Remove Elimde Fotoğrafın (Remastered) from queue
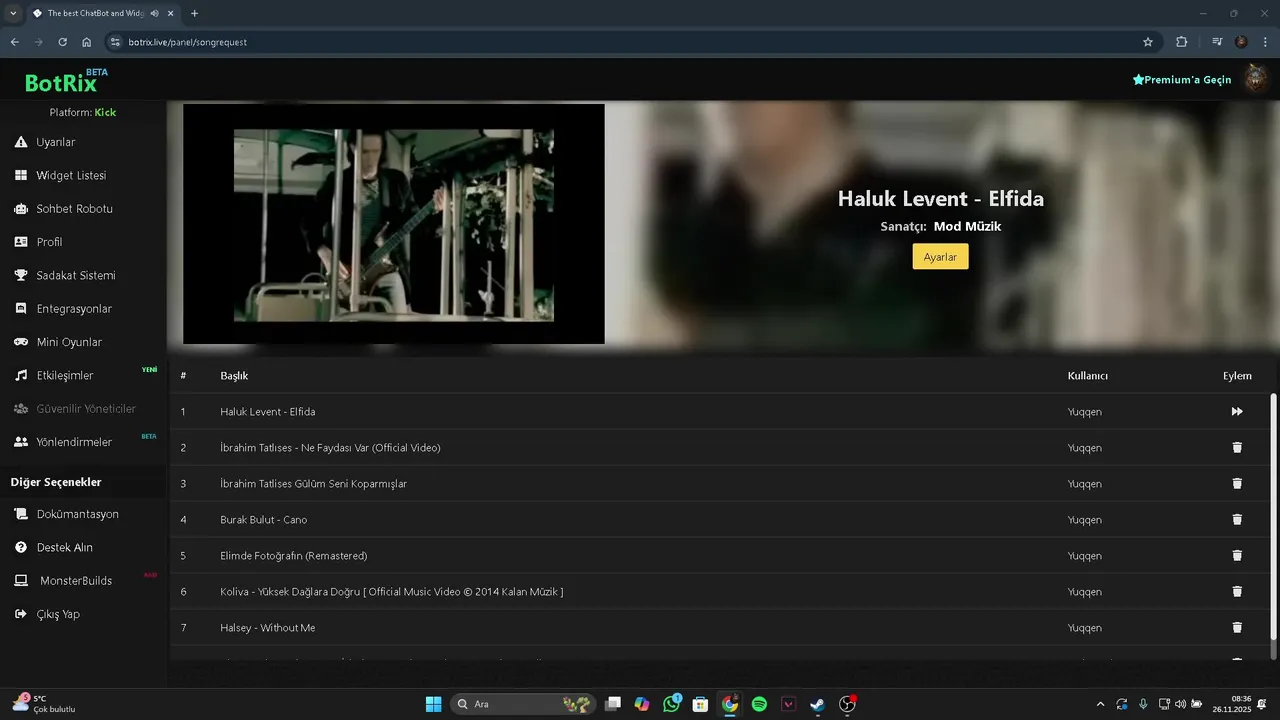This screenshot has height=720, width=1280. tap(1237, 556)
